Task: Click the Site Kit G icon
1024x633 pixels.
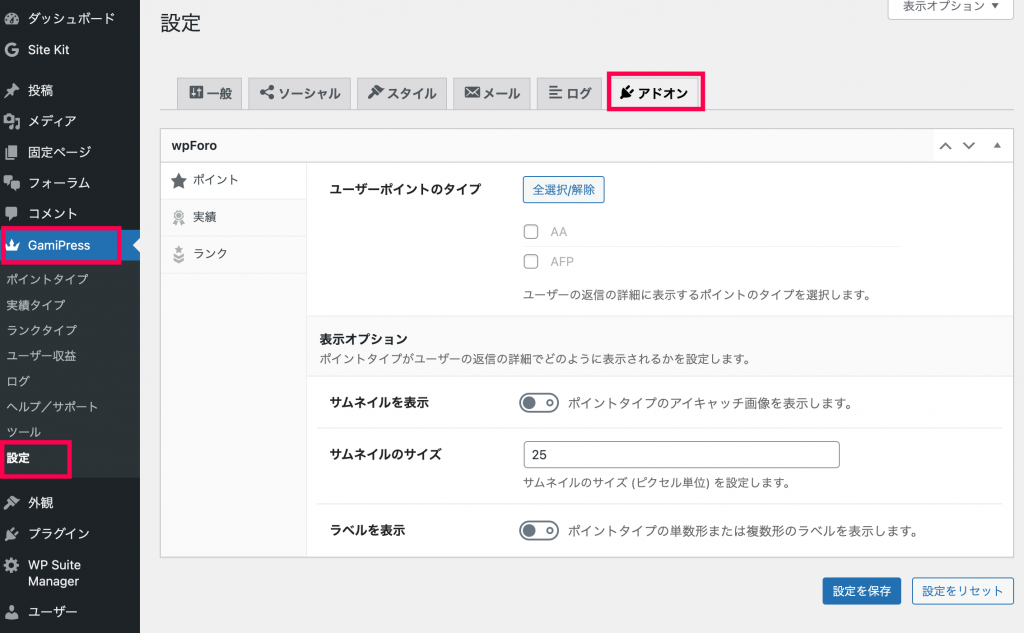Action: [12, 50]
